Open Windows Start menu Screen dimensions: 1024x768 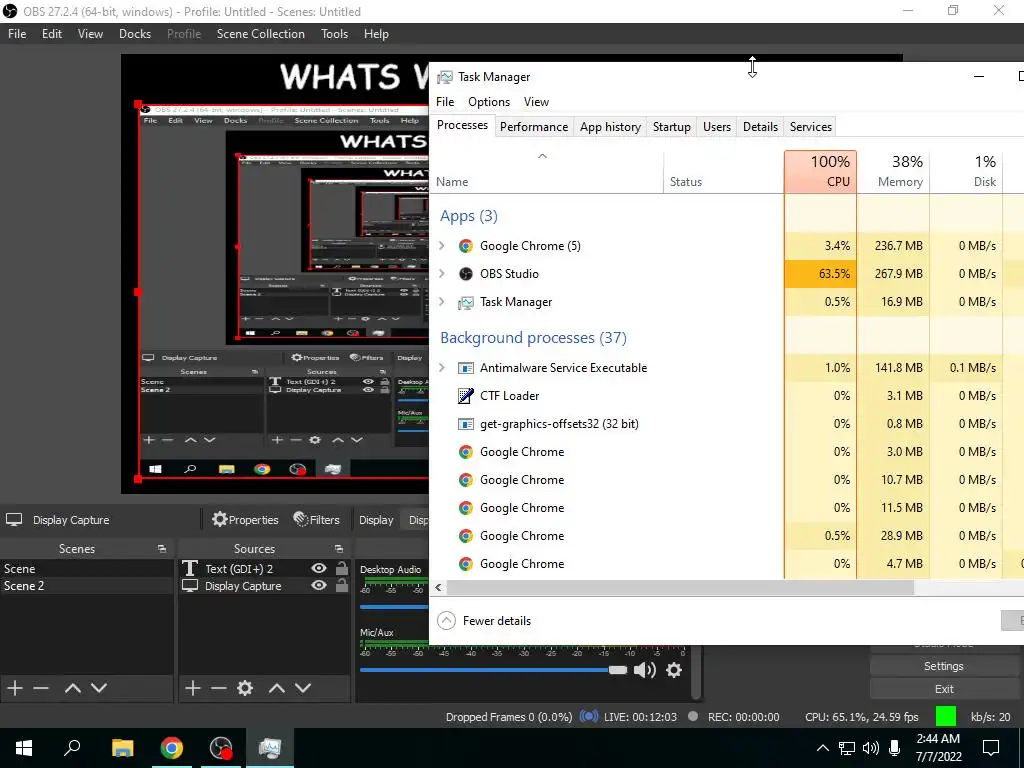[24, 747]
